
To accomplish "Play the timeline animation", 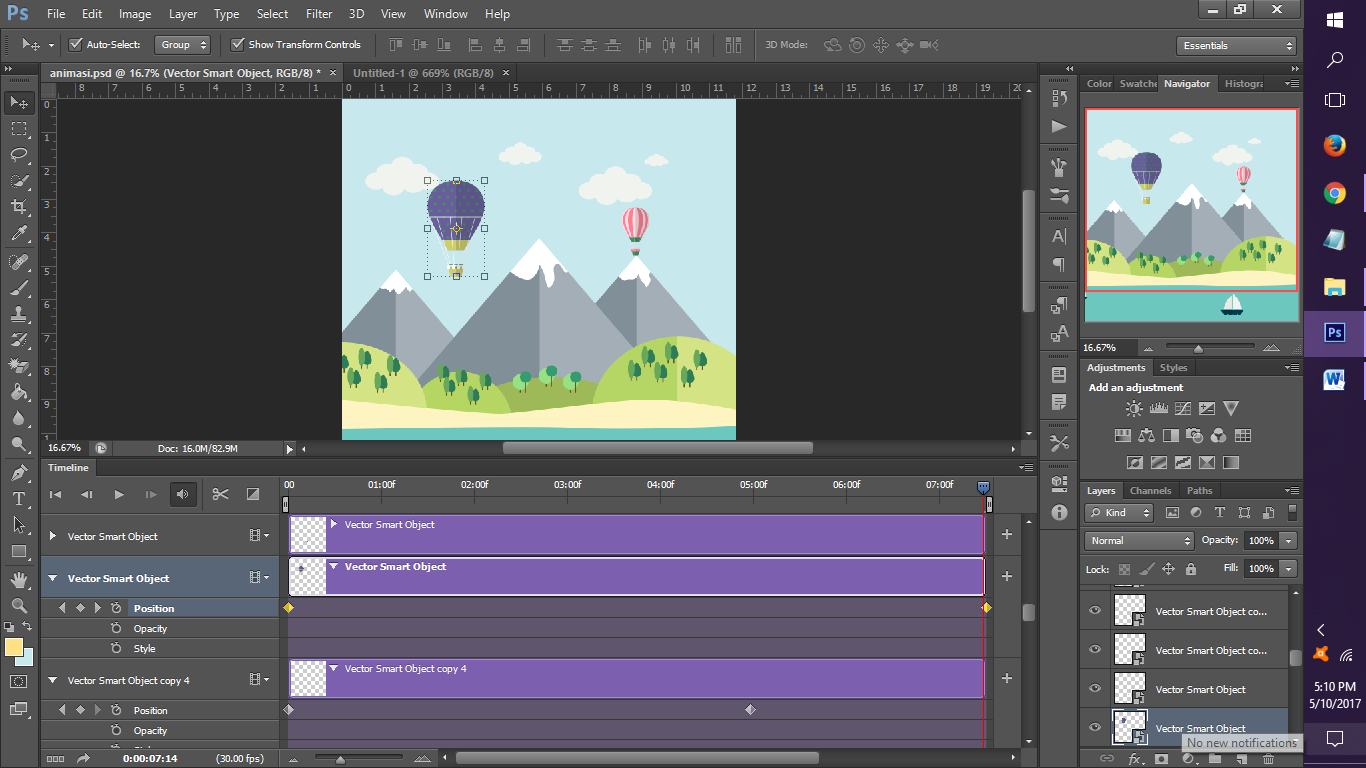I will click(x=119, y=494).
